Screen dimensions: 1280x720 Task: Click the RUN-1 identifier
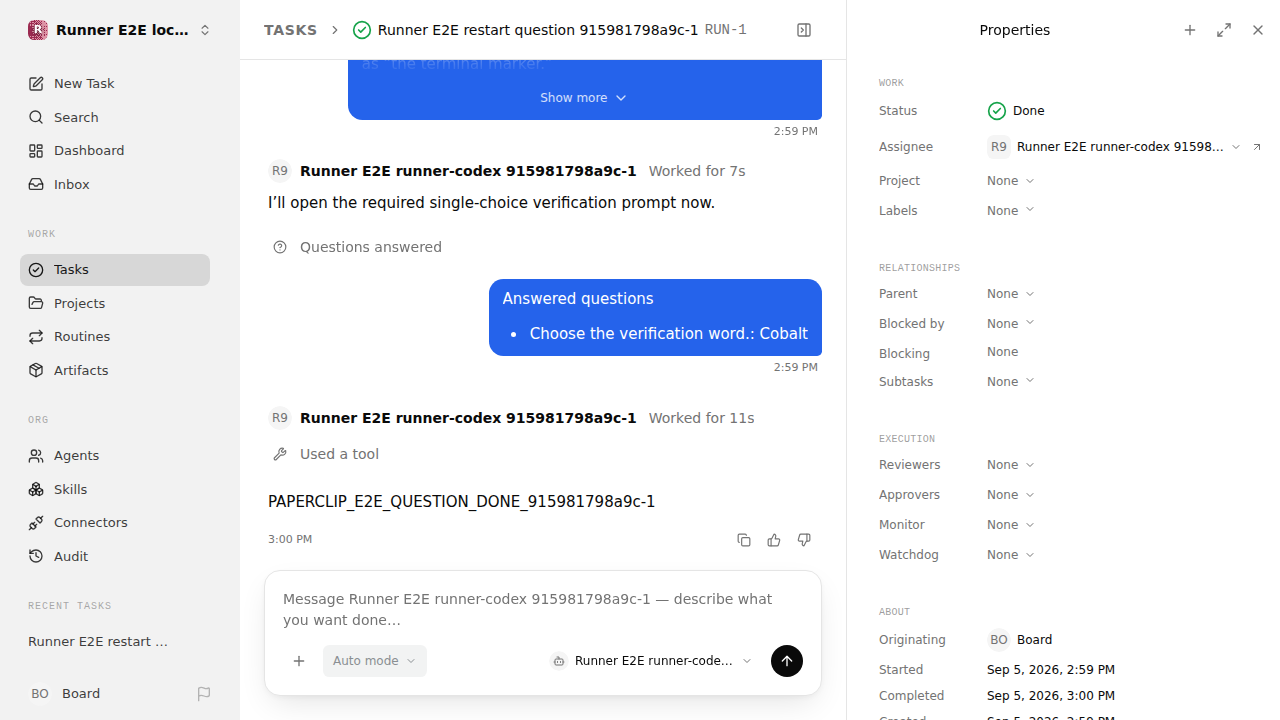coord(725,30)
